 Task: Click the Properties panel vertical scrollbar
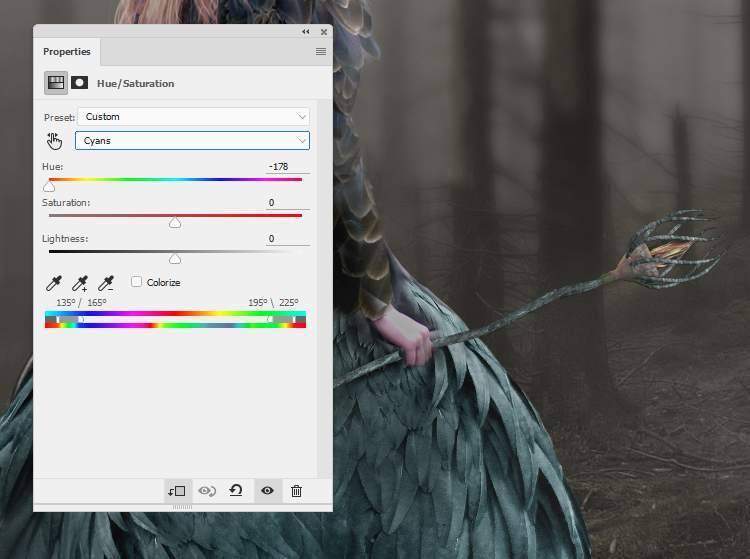325,288
